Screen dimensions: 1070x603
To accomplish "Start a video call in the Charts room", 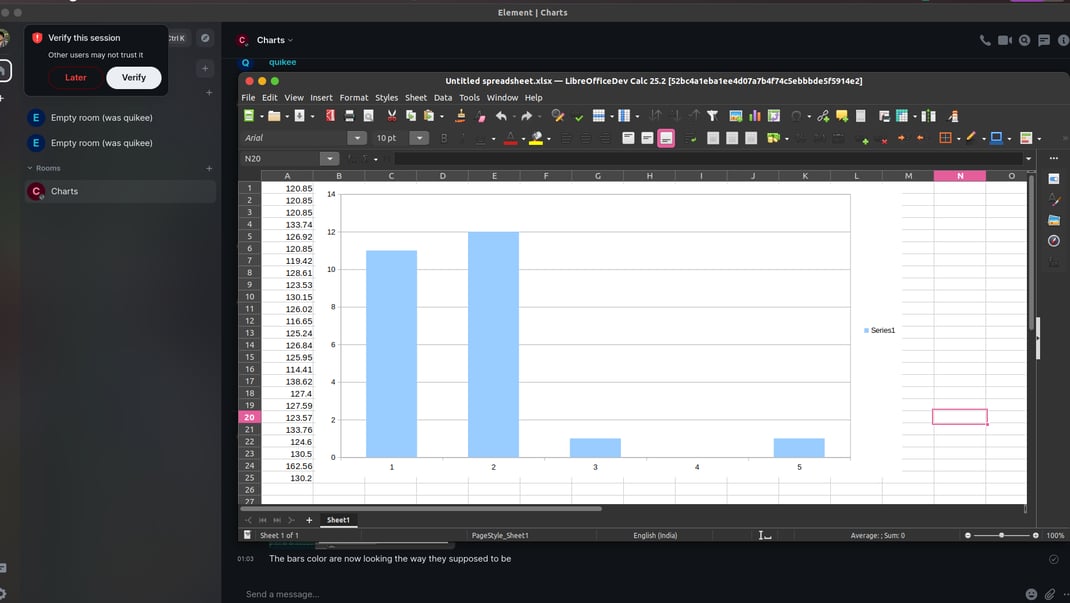I will (x=1004, y=40).
